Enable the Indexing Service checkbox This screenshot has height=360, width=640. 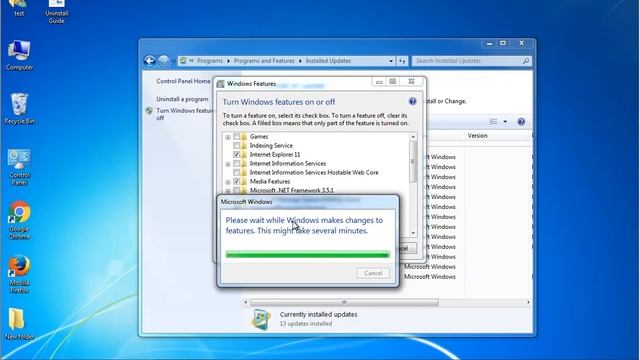coord(236,145)
